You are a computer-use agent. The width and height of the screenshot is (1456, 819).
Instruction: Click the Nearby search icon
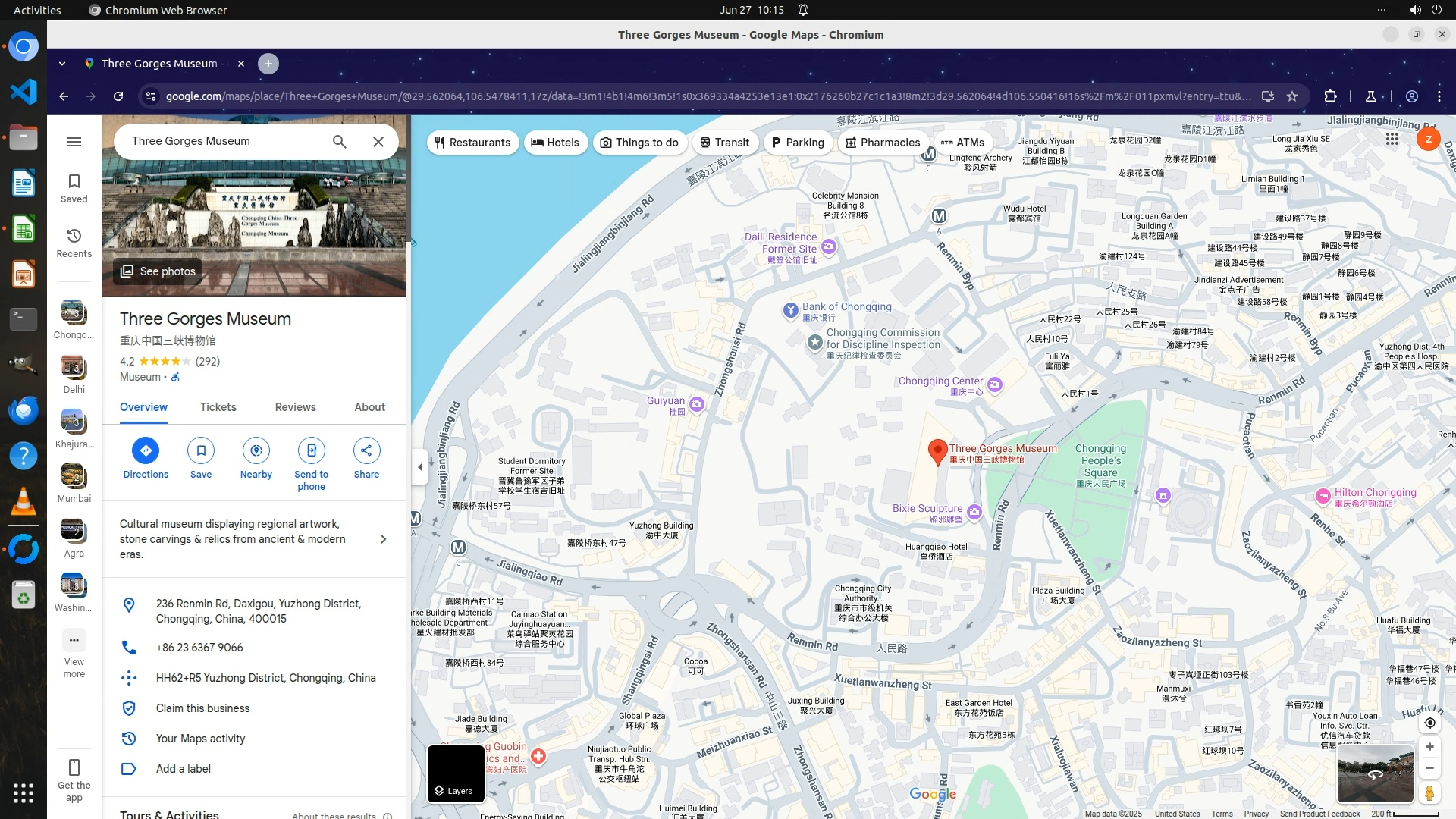coord(256,450)
